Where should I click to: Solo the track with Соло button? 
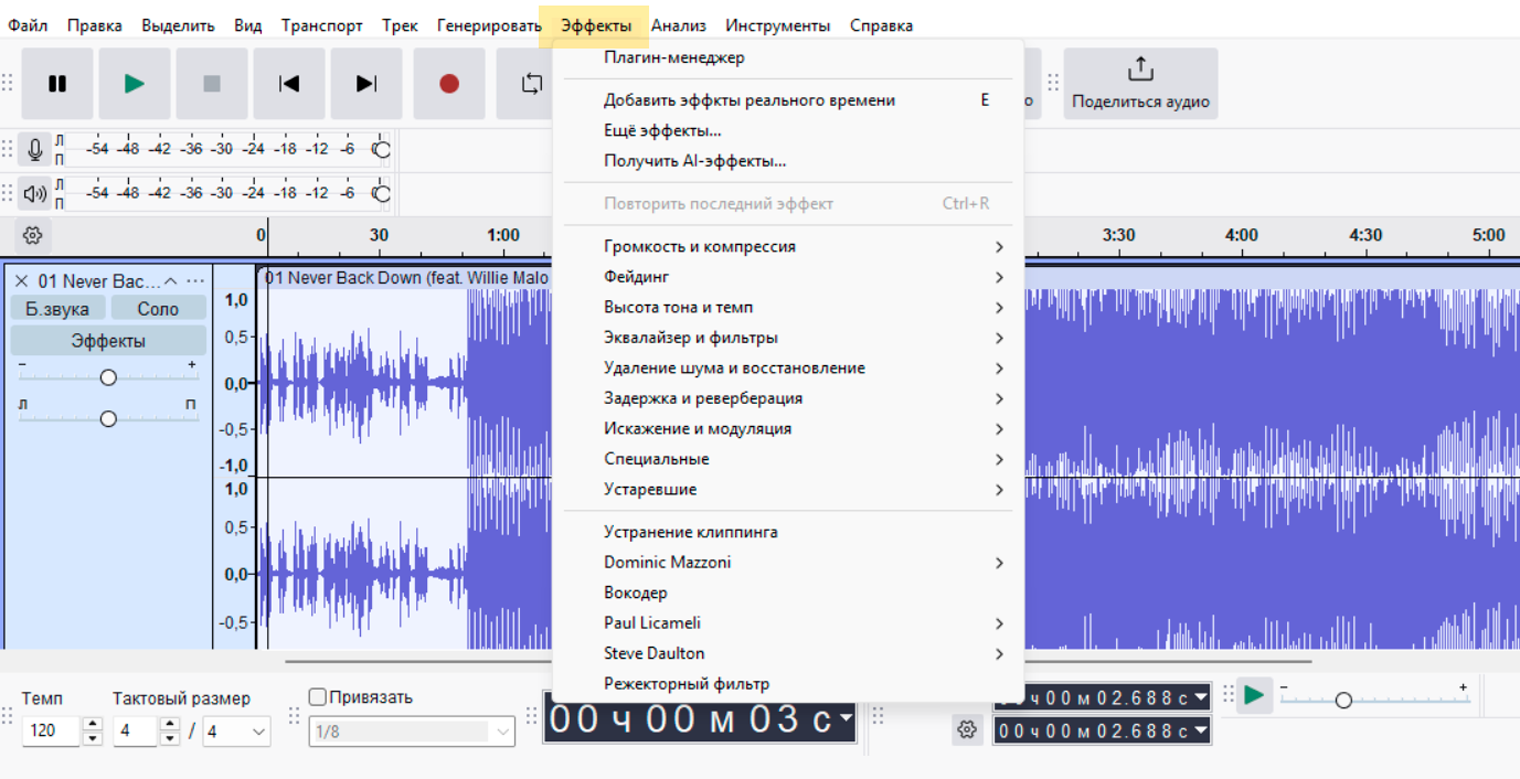(158, 309)
